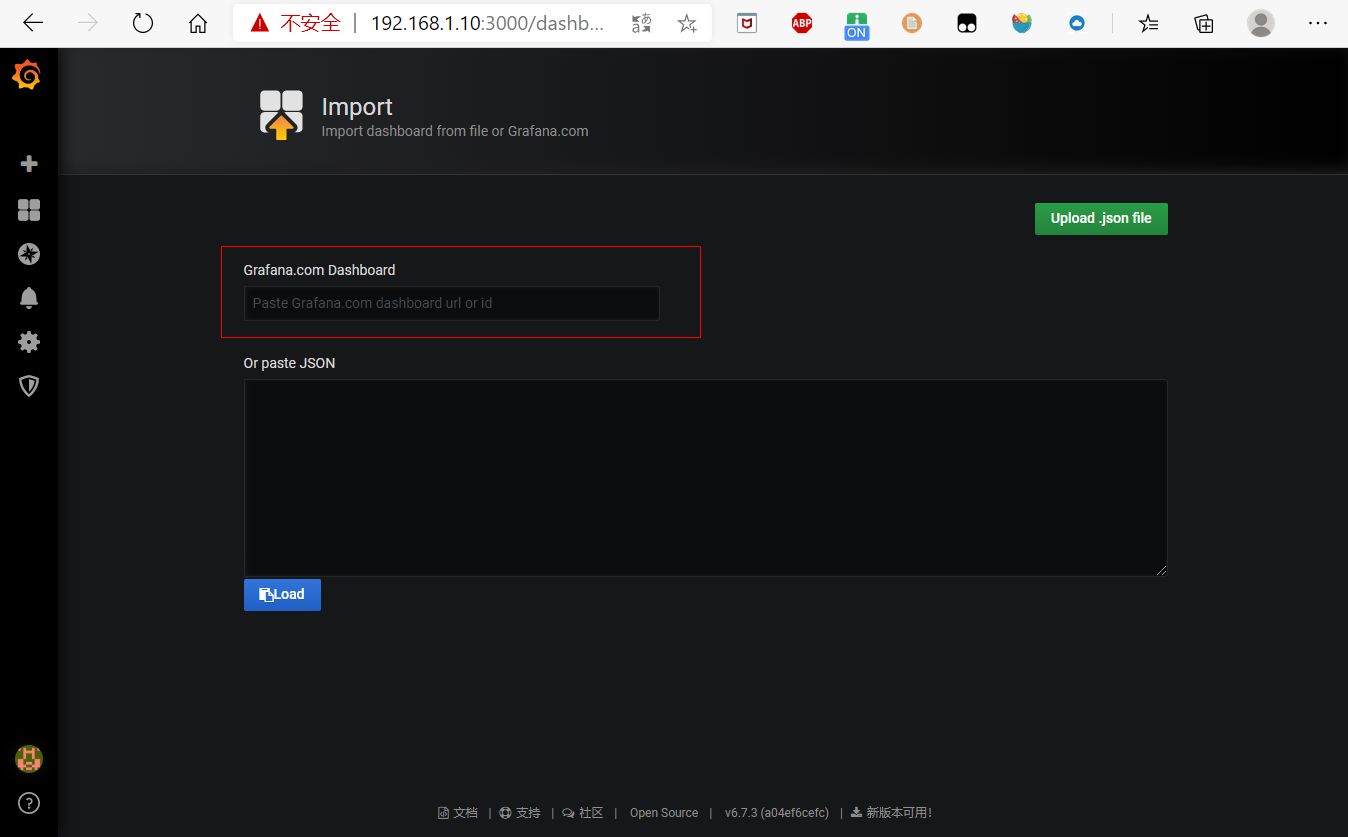
Task: Click the Import dashboard from file subtitle
Action: tap(455, 131)
